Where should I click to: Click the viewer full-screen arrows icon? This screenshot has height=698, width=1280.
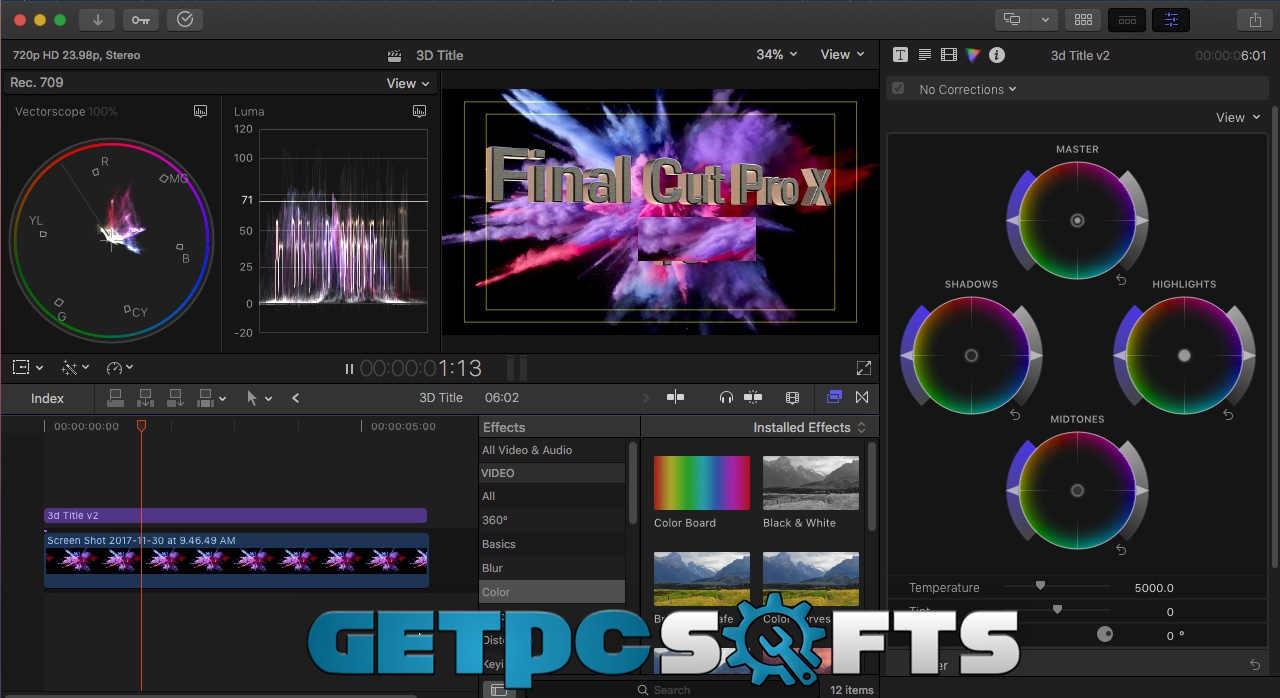tap(864, 369)
